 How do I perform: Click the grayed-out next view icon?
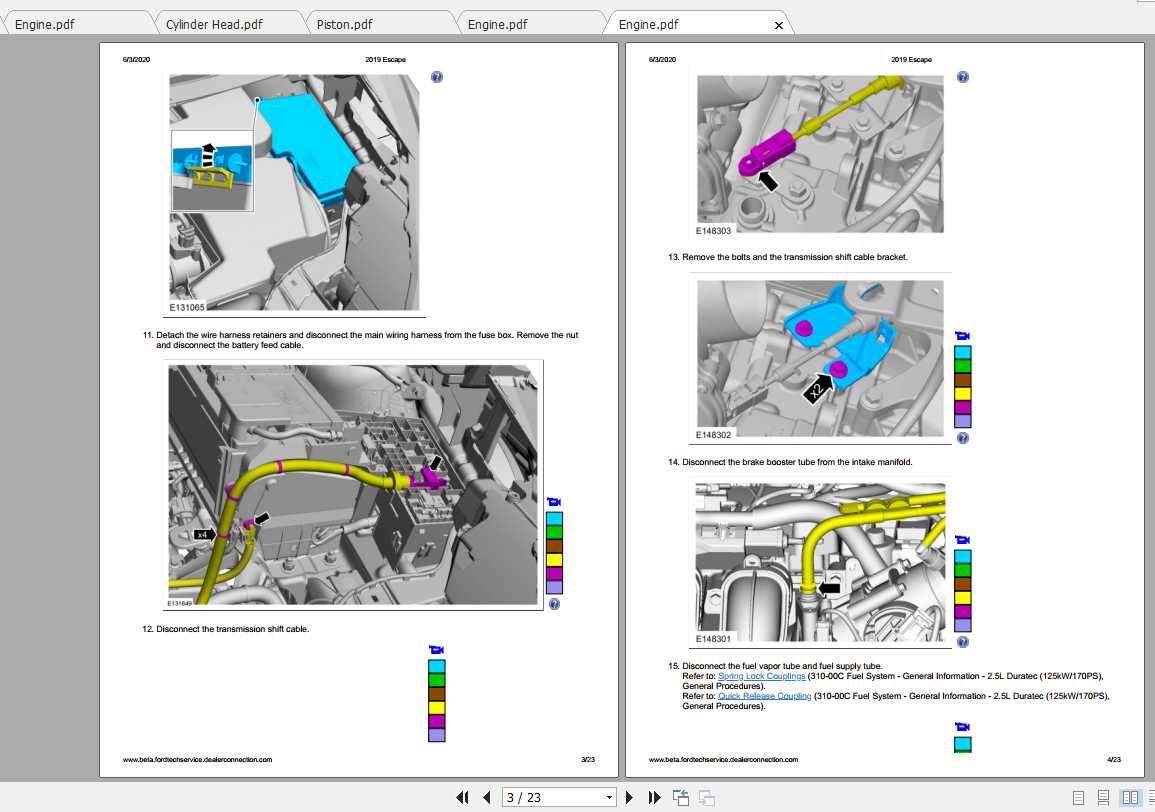point(706,797)
